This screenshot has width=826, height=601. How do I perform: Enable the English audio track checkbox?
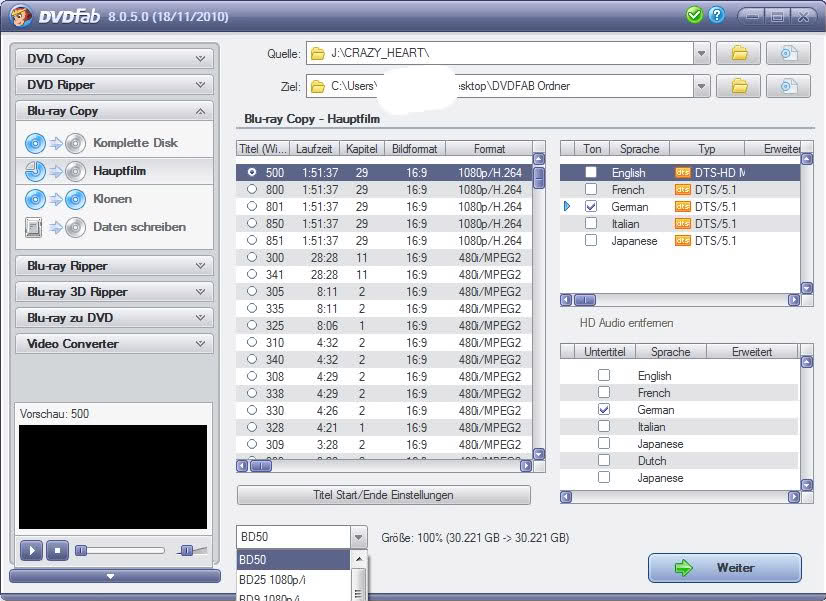(x=591, y=172)
